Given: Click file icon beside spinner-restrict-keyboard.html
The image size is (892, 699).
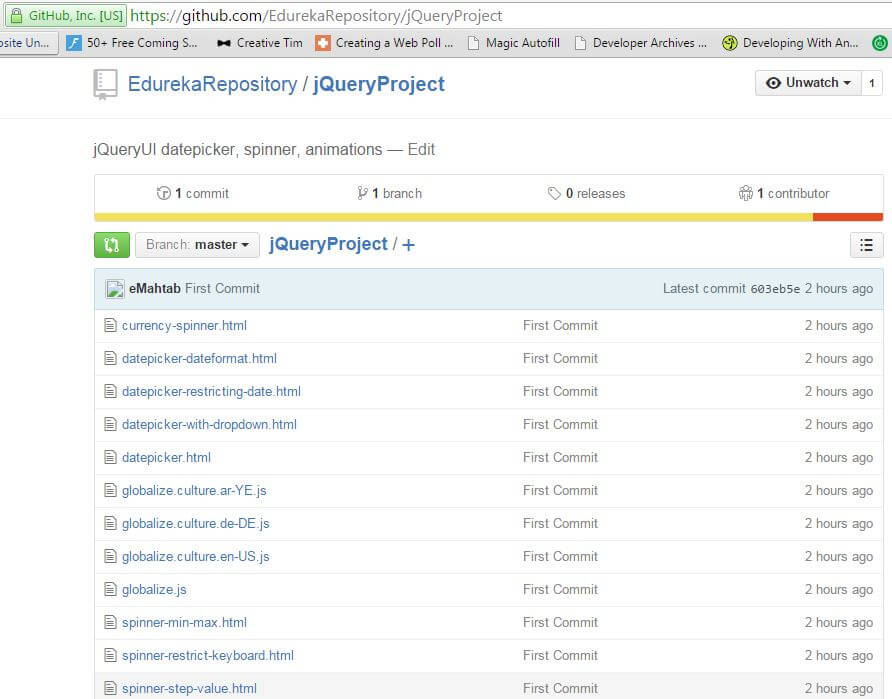Looking at the screenshot, I should tap(110, 655).
